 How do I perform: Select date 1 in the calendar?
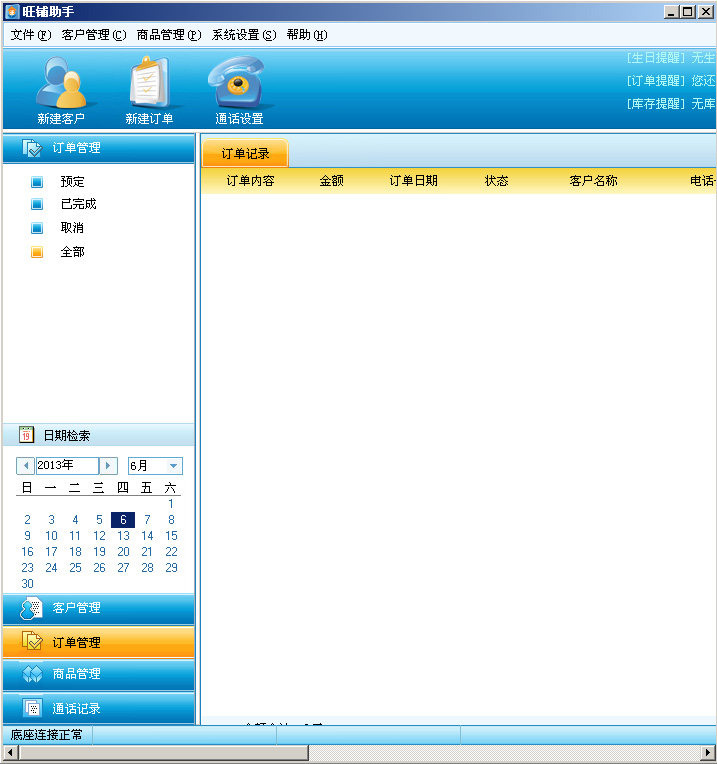click(171, 504)
